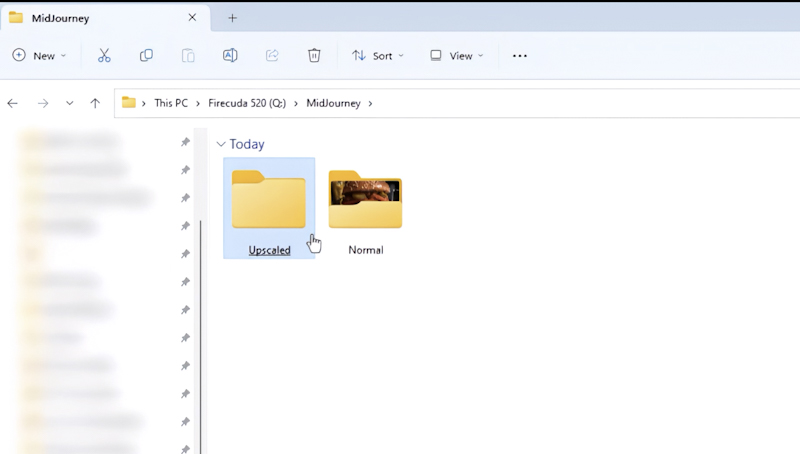This screenshot has height=454, width=800.
Task: Click the Normal folder name label
Action: pos(366,250)
